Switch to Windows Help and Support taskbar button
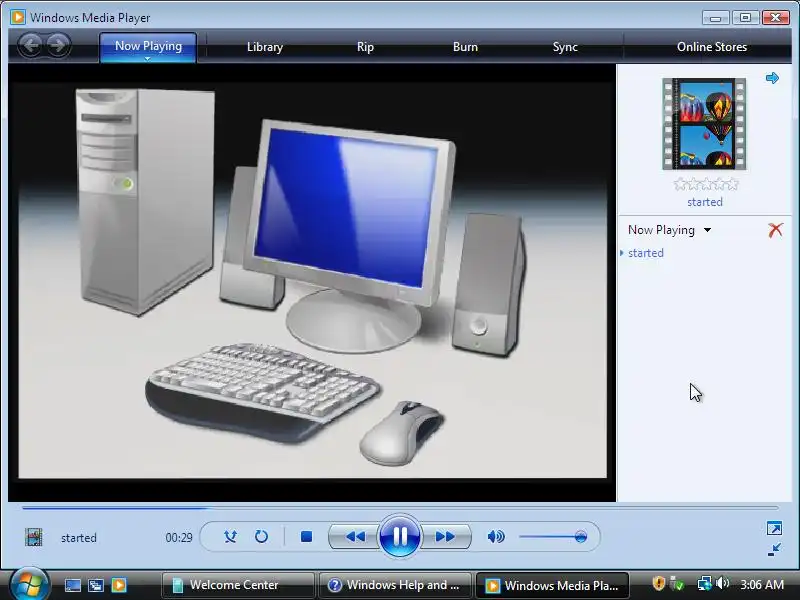Image resolution: width=800 pixels, height=600 pixels. point(396,585)
